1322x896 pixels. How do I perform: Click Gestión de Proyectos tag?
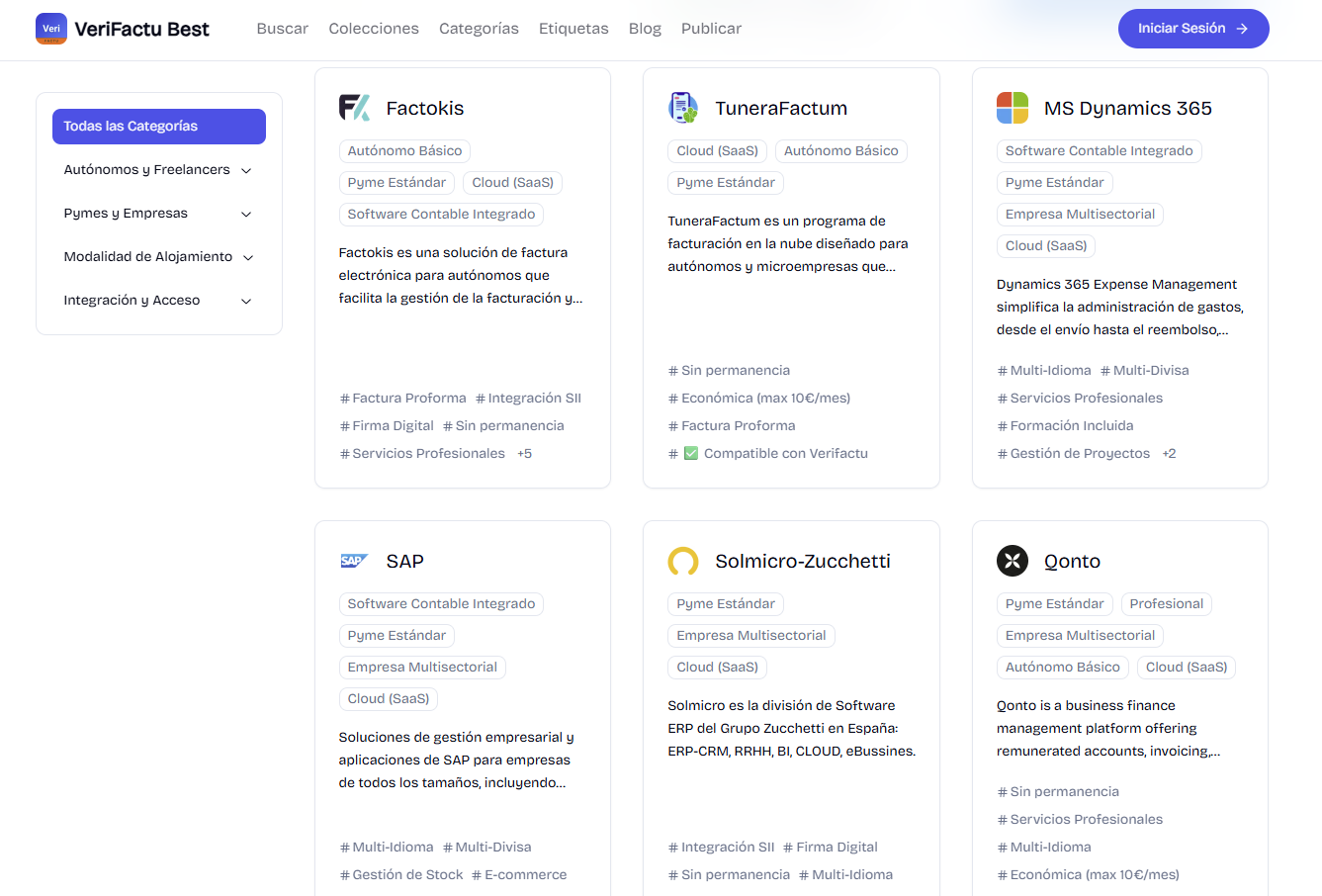tap(1074, 454)
